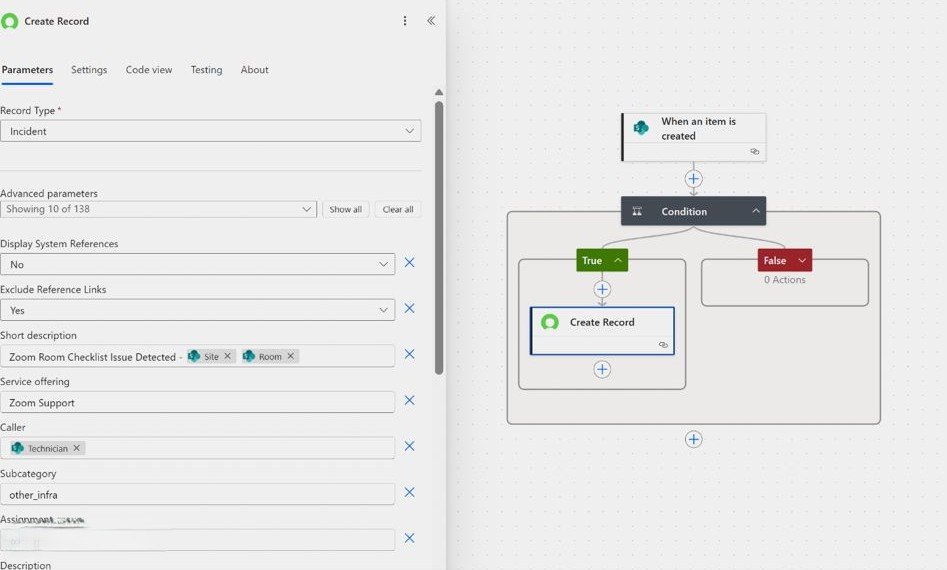Remove the Technician token from Caller
The height and width of the screenshot is (570, 947).
[77, 448]
